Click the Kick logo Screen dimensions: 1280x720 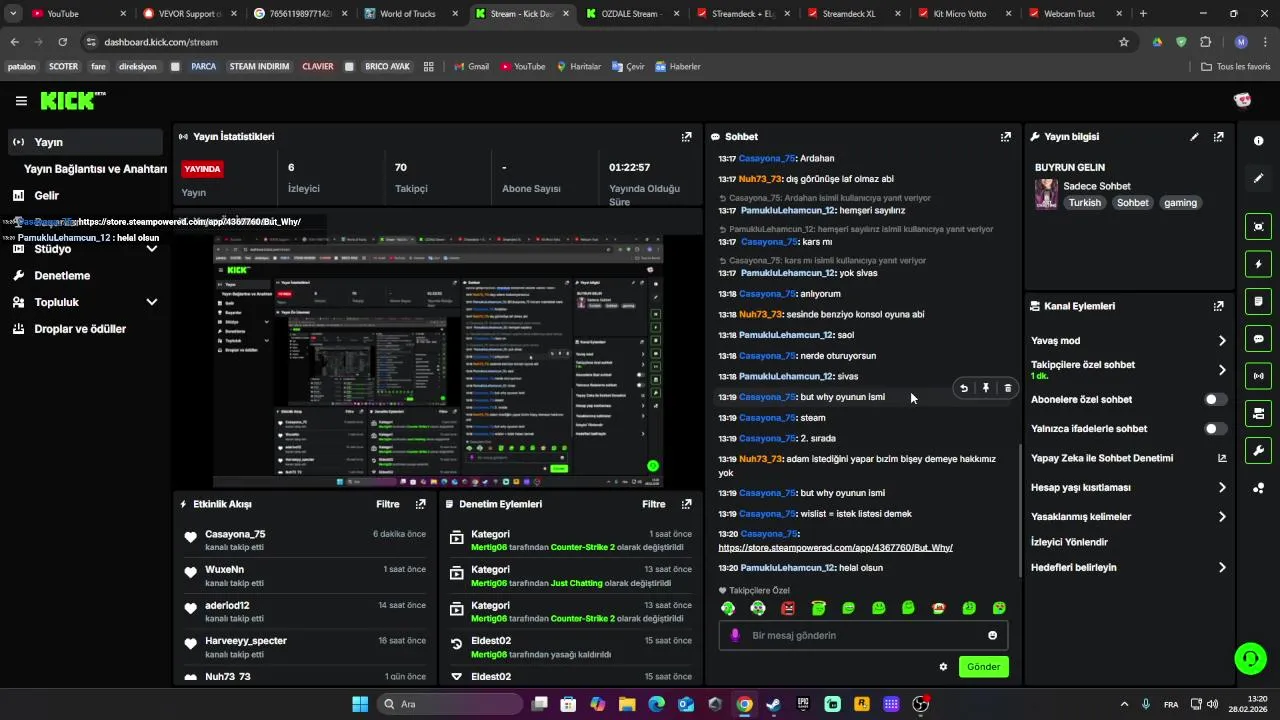pos(73,100)
